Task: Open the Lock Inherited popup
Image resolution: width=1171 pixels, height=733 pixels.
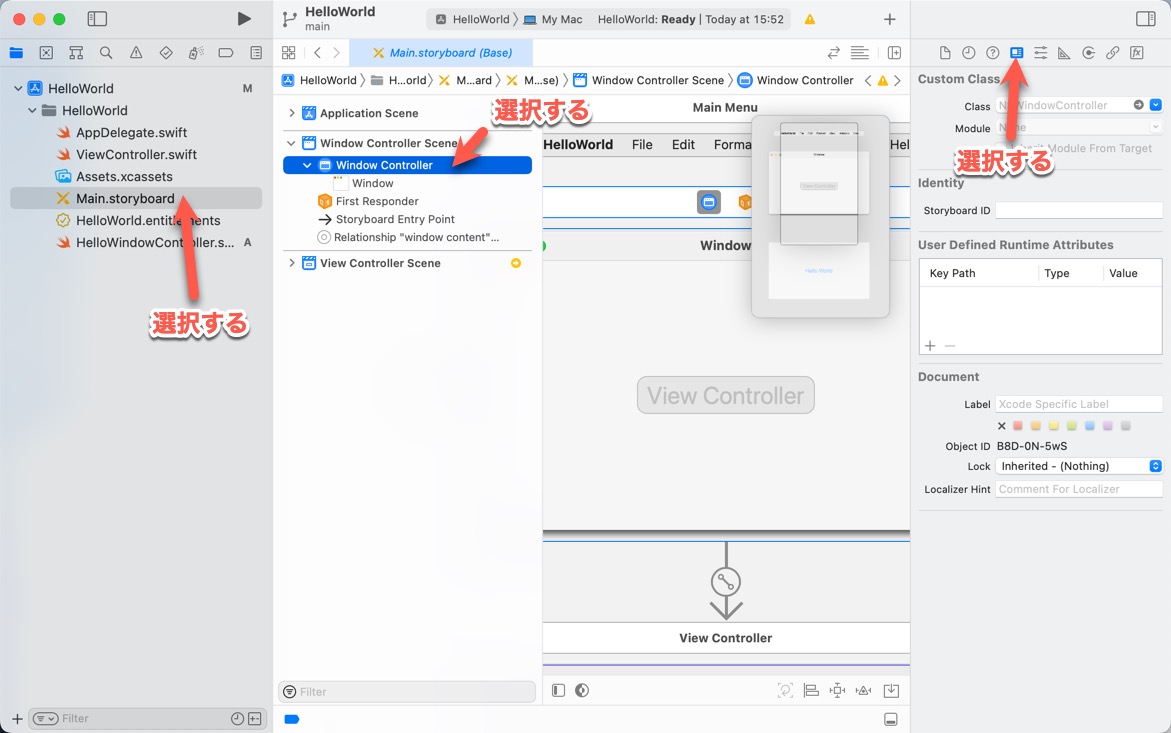Action: 1078,466
